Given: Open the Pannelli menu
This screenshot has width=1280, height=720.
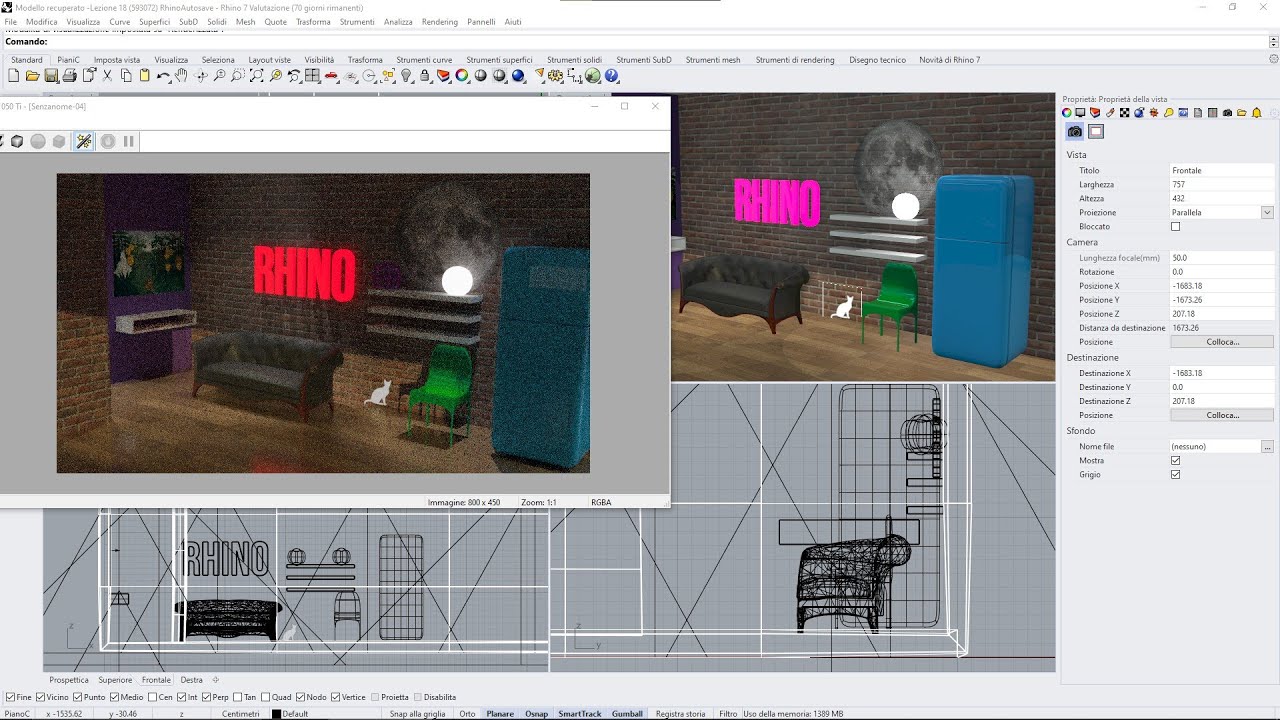Looking at the screenshot, I should (481, 22).
